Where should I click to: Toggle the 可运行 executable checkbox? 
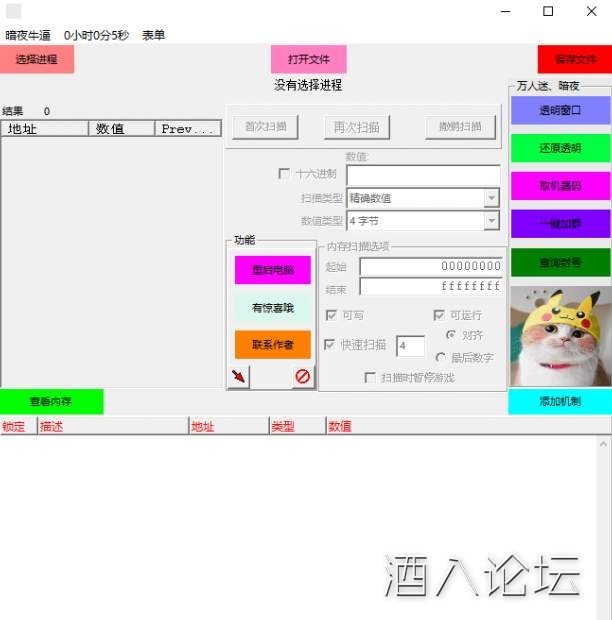[x=439, y=315]
